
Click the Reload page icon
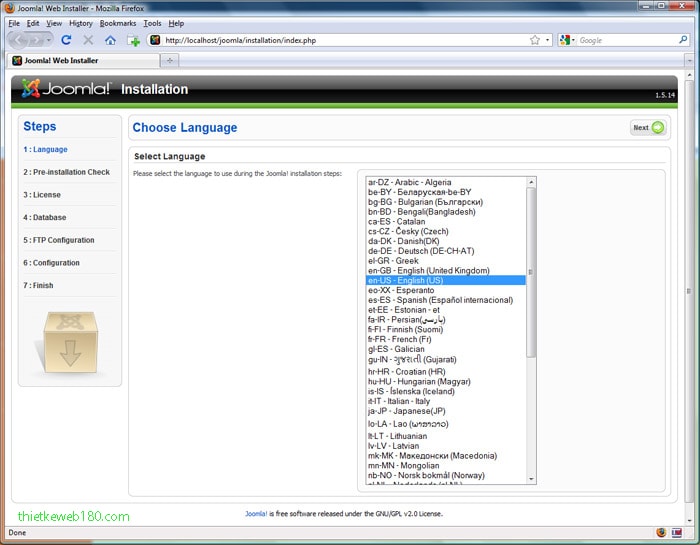click(x=67, y=40)
